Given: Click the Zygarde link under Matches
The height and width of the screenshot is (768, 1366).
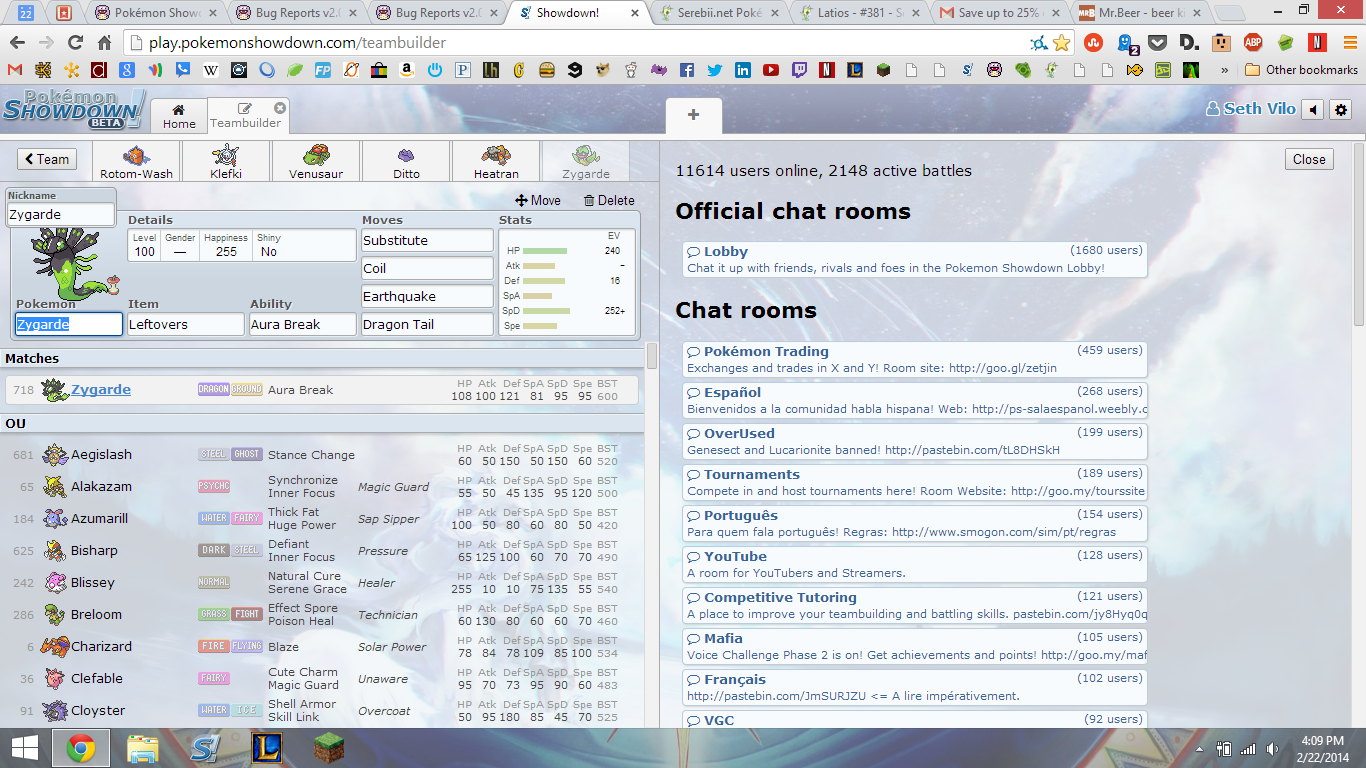Looking at the screenshot, I should [101, 390].
